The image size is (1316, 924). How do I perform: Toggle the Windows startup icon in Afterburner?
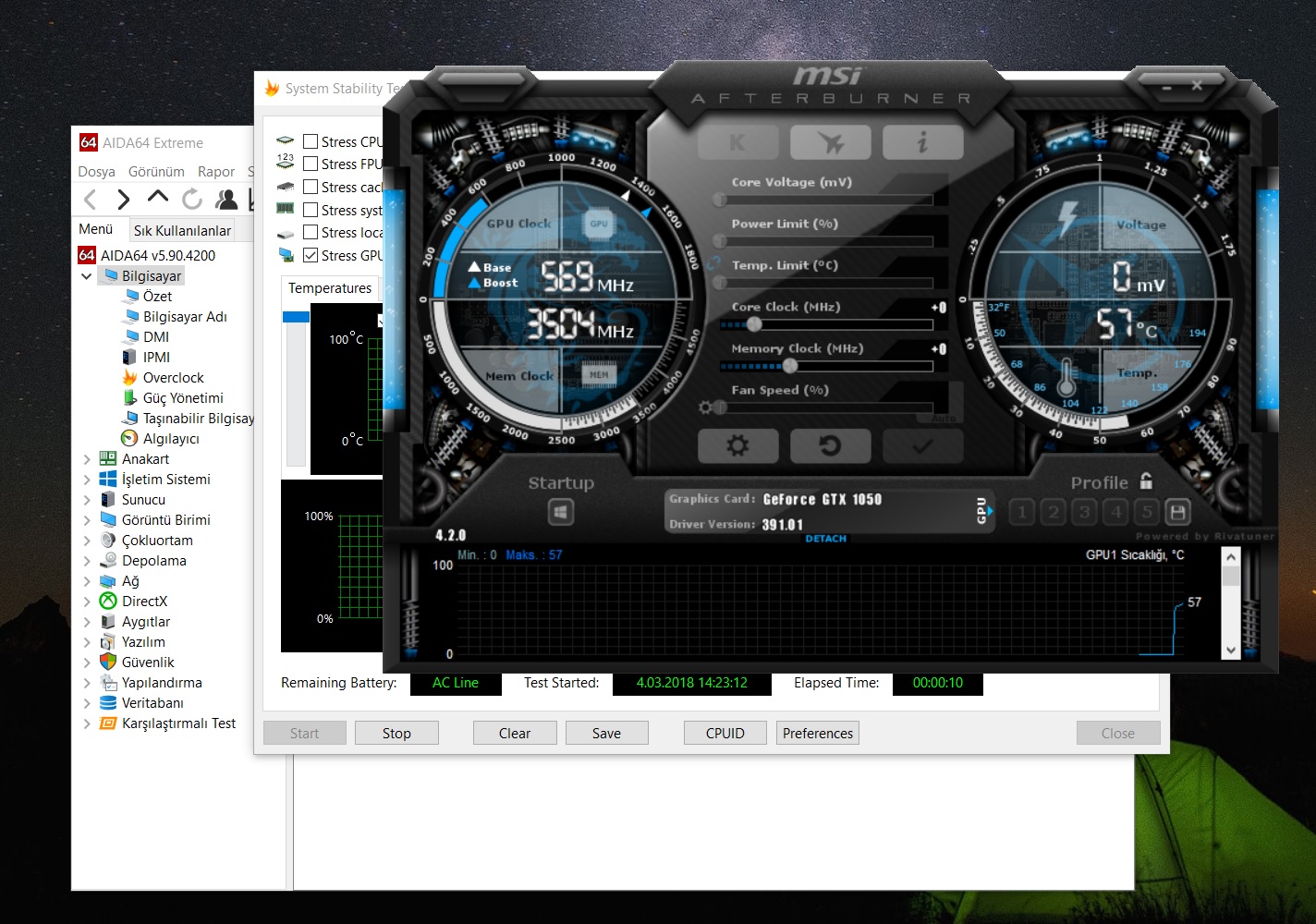point(560,511)
